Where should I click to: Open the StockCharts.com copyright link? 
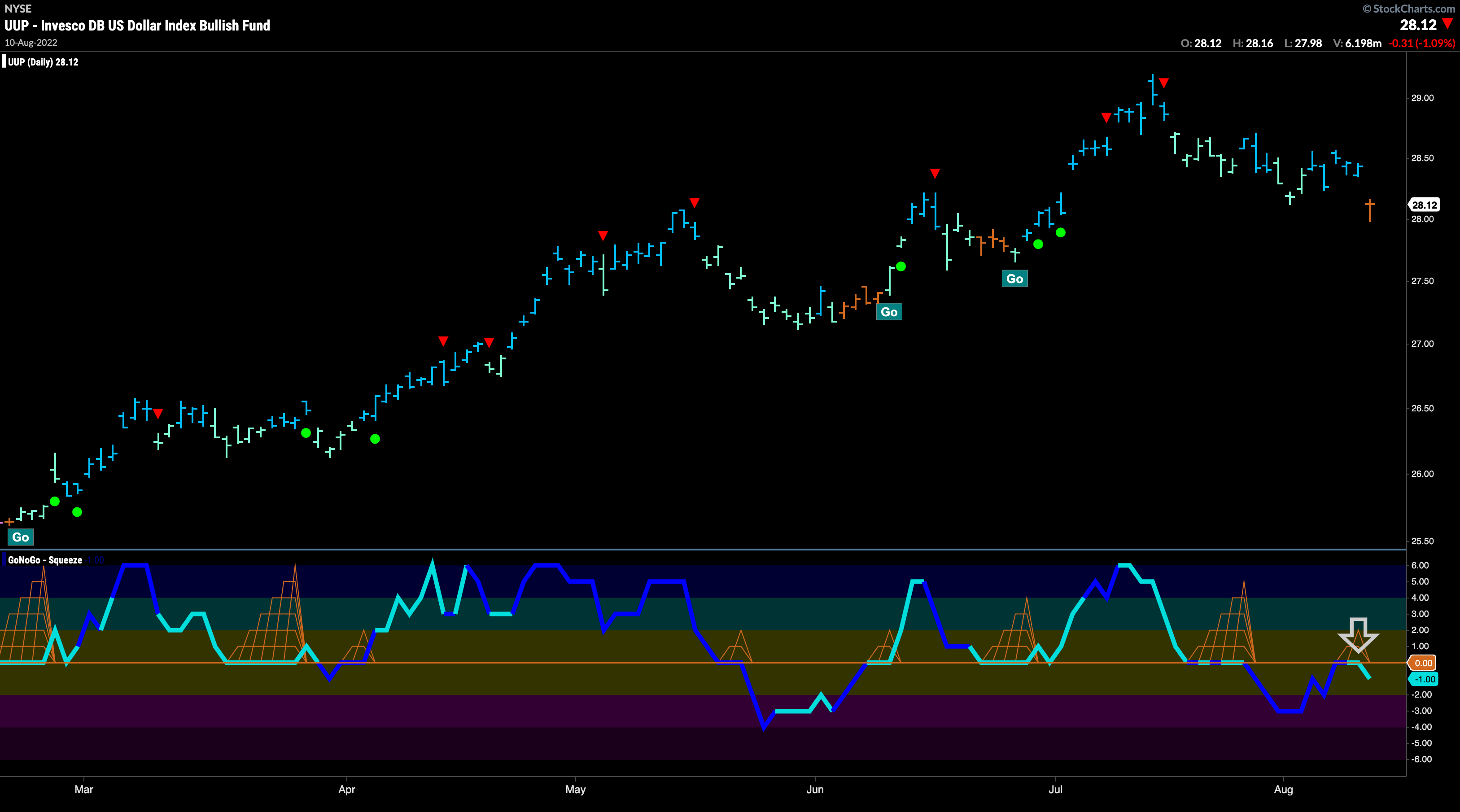tap(1409, 9)
